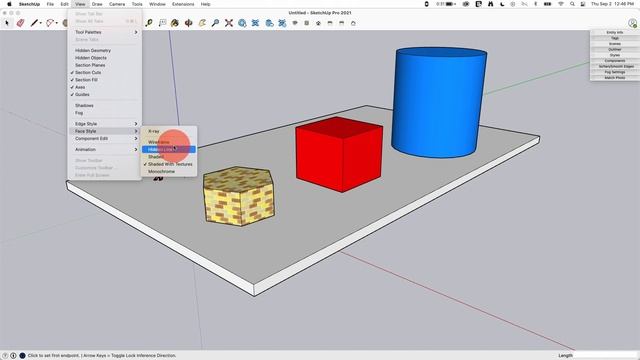Screen dimensions: 640x360
Task: Expand the Animation submenu
Action: (104, 149)
